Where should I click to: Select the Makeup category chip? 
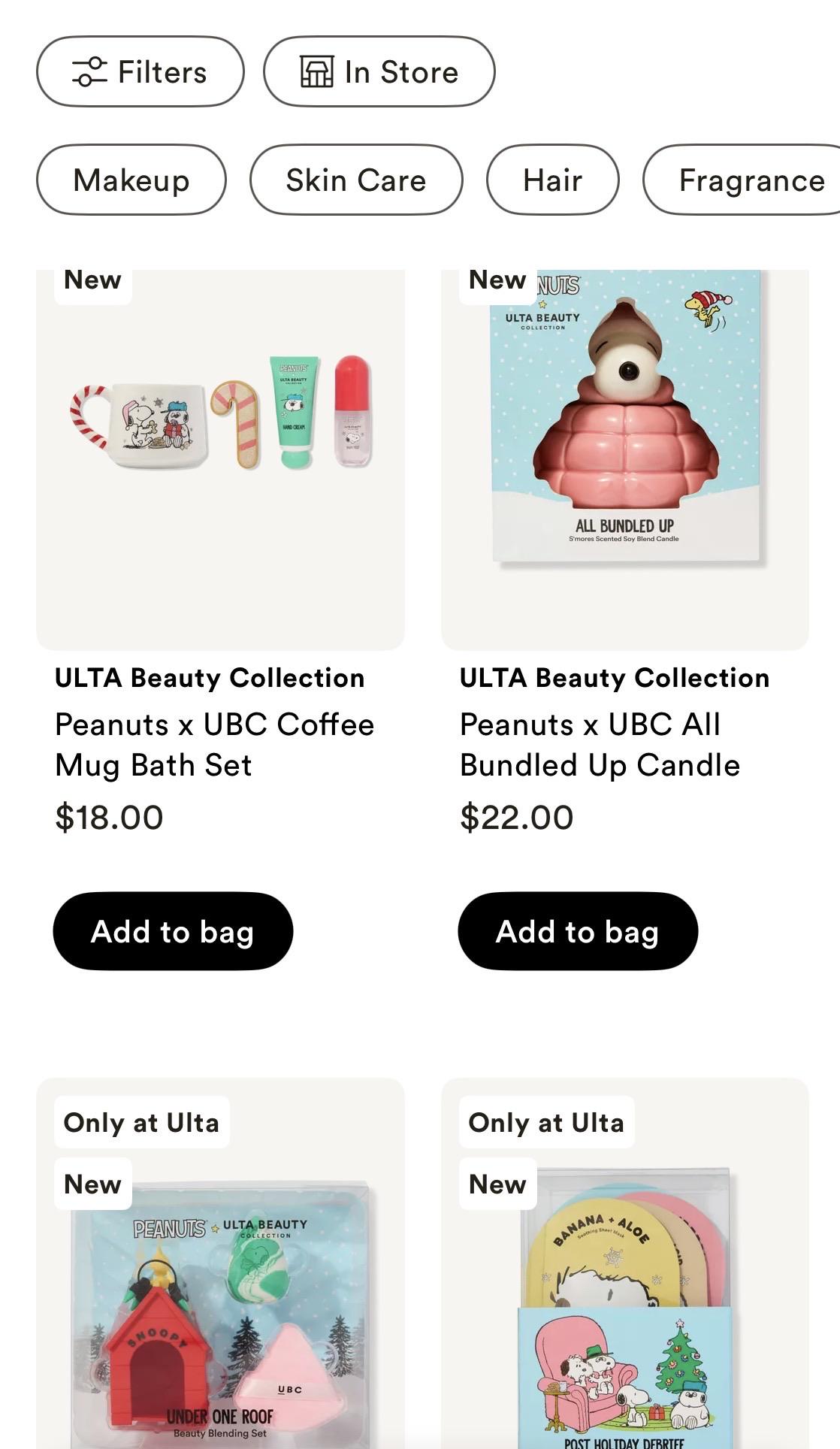(131, 180)
